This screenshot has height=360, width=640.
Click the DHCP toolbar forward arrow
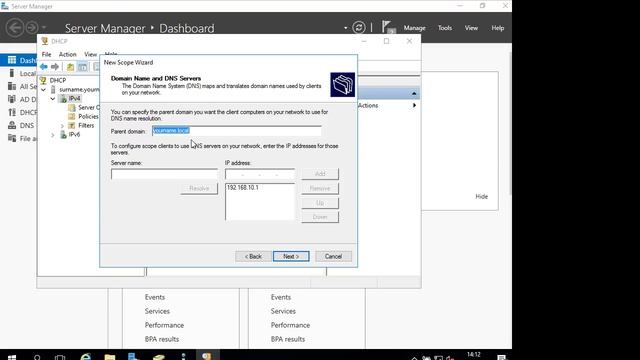[55, 67]
